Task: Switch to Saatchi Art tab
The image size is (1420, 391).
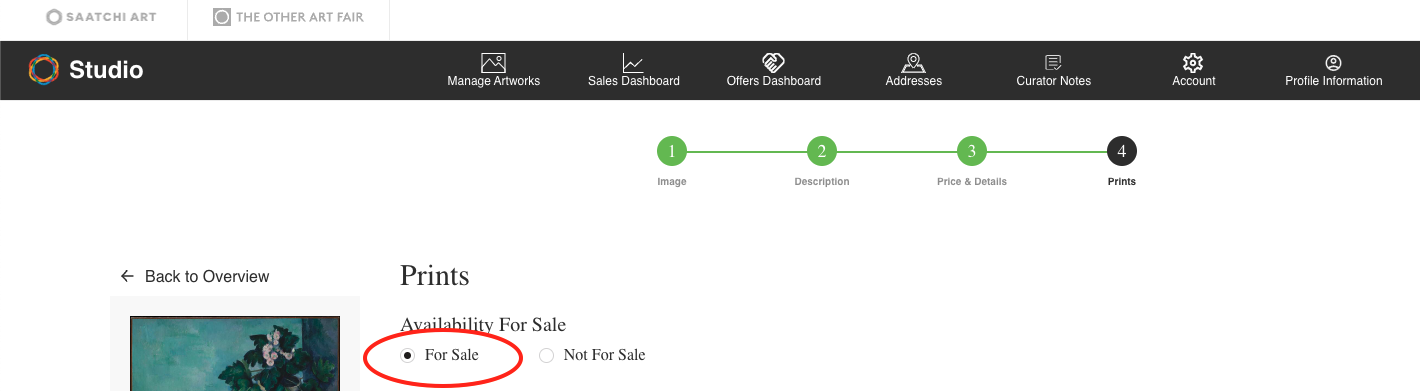Action: [x=102, y=17]
